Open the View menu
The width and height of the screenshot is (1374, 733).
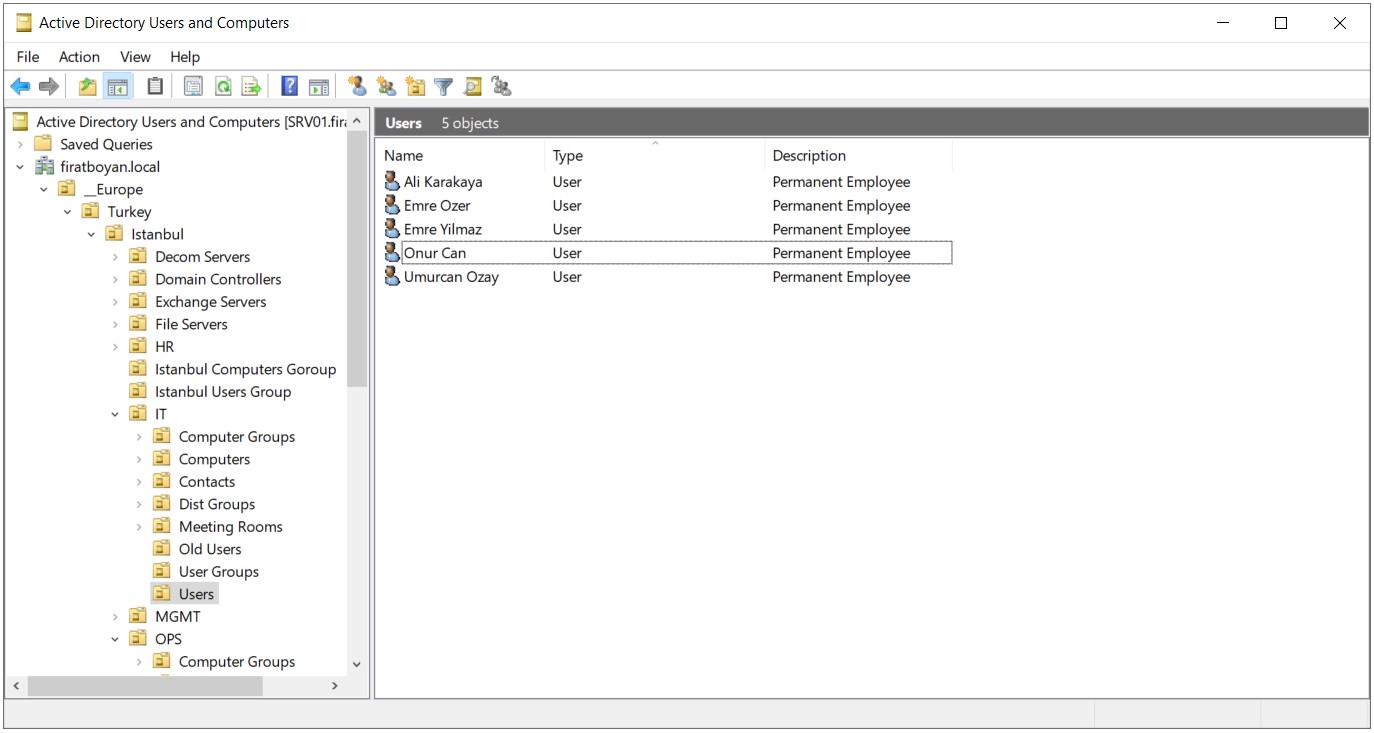tap(135, 57)
